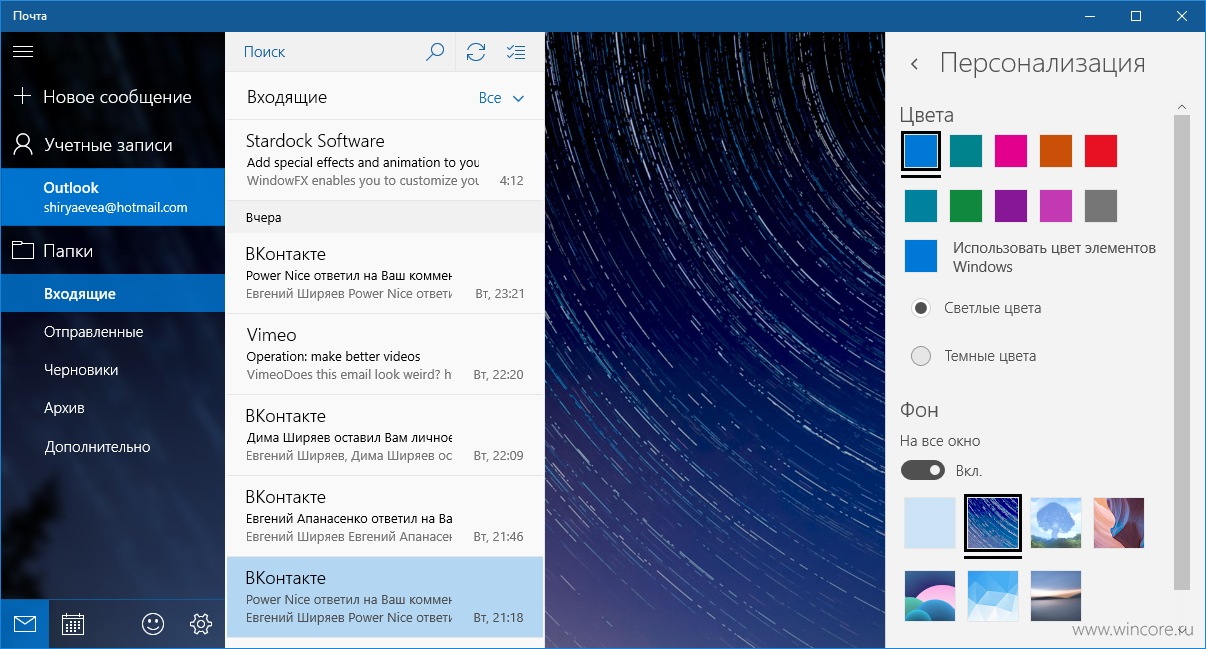Viewport: 1206px width, 649px height.
Task: Open the Входящие folder in sidebar
Action: pos(112,294)
